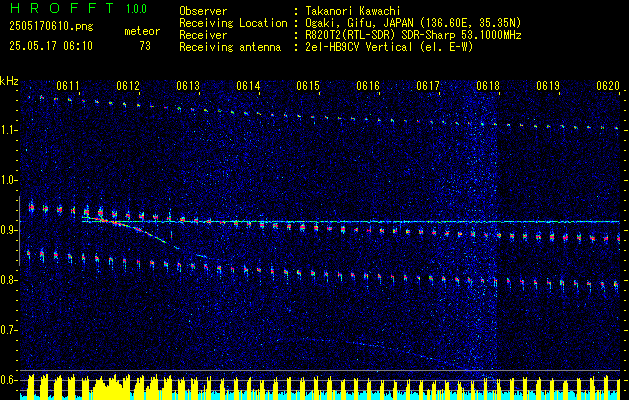This screenshot has width=629, height=400.
Task: Click the Receiving Location value Ogaki, Gifu
Action: pos(413,23)
